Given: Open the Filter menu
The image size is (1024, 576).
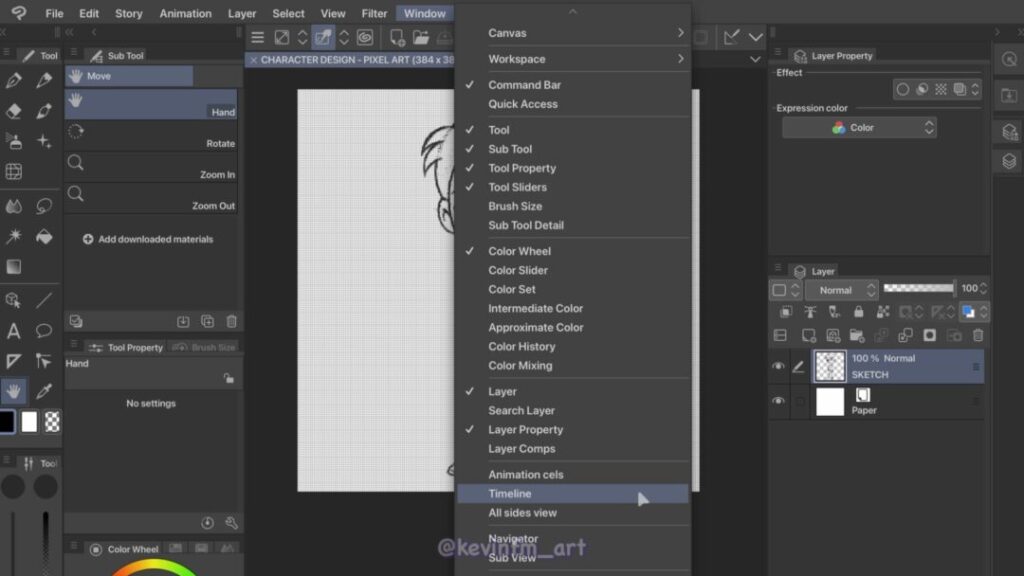Looking at the screenshot, I should (374, 14).
